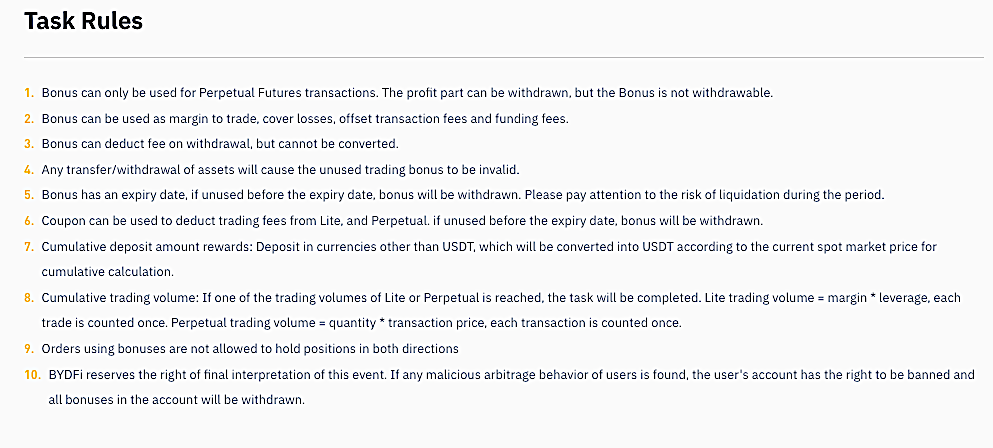The width and height of the screenshot is (993, 448).
Task: Click rule about Bonus used as margin
Action: point(305,118)
